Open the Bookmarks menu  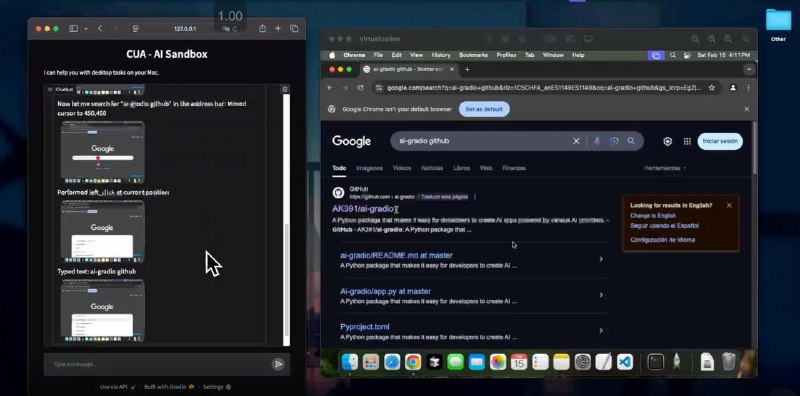click(x=473, y=55)
